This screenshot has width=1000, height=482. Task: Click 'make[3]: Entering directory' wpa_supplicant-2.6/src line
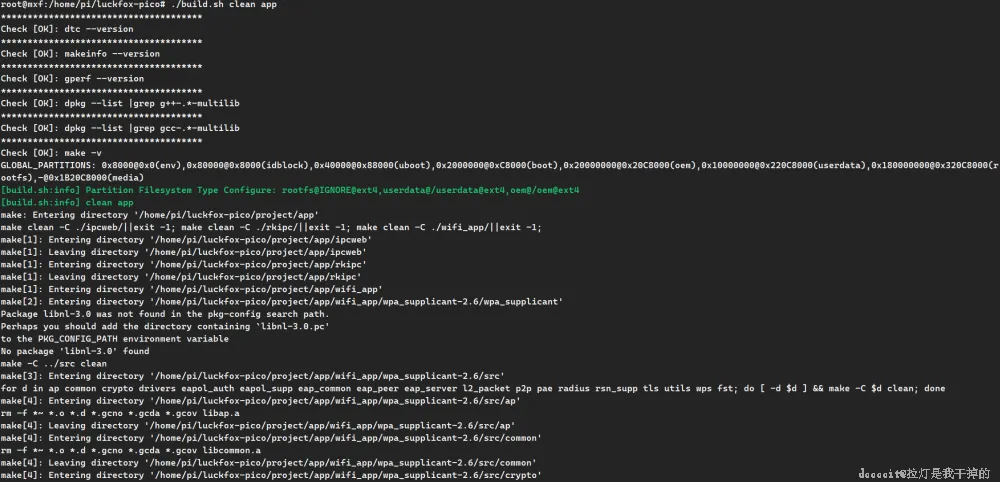pos(253,376)
